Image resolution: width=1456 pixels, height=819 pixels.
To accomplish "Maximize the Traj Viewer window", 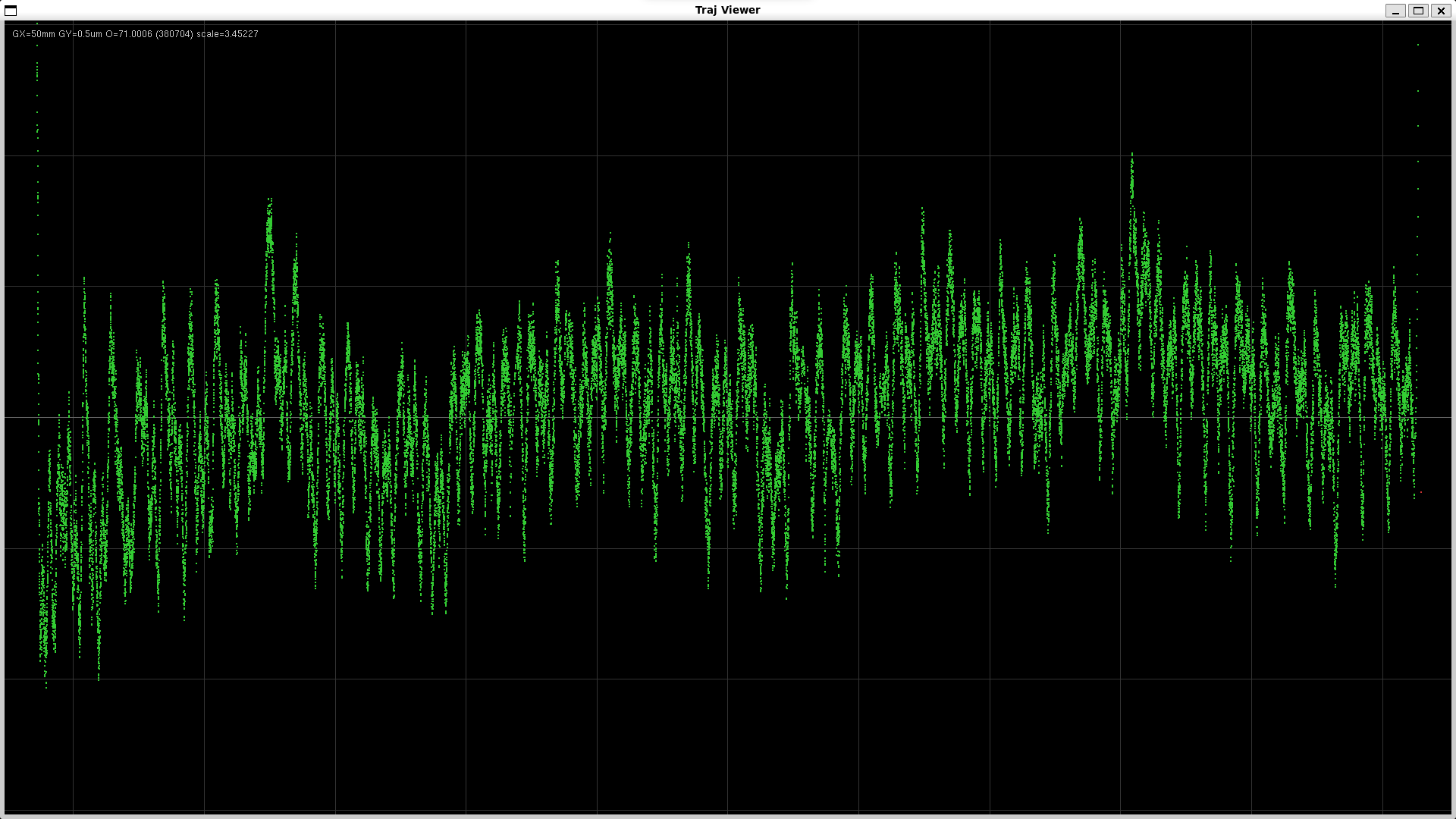I will click(1418, 11).
